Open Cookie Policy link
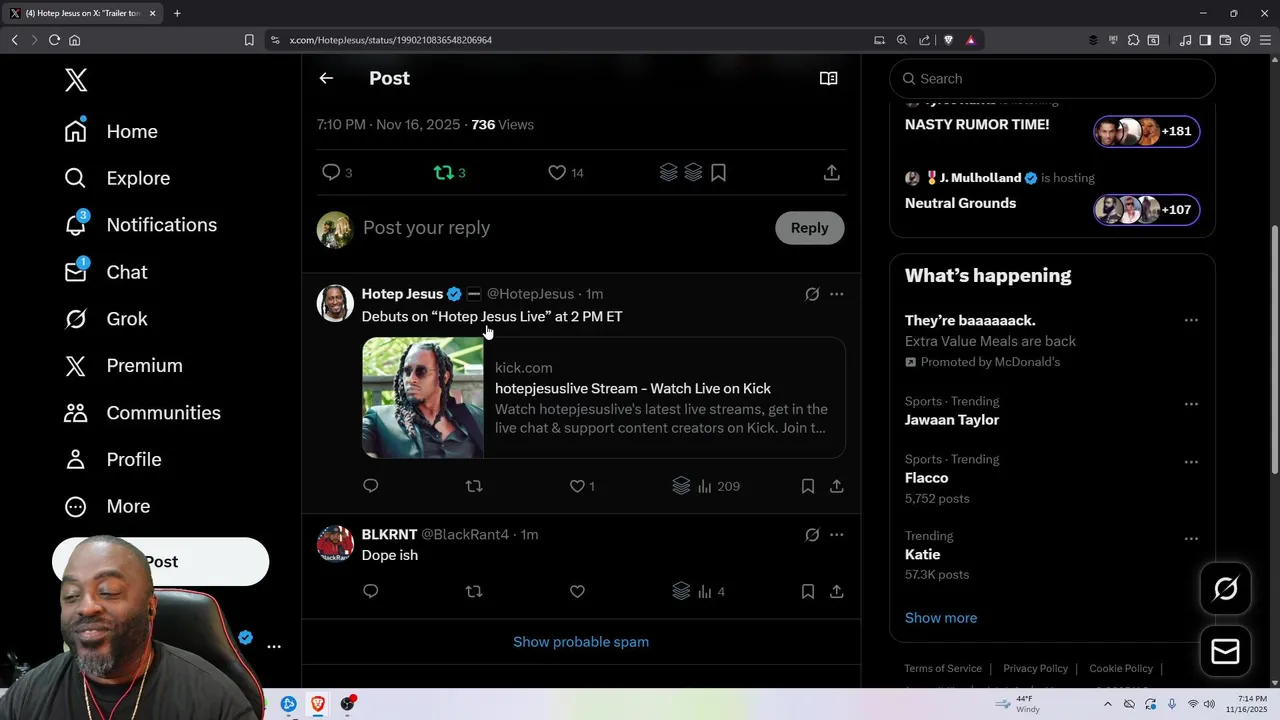Viewport: 1280px width, 720px height. pos(1121,668)
